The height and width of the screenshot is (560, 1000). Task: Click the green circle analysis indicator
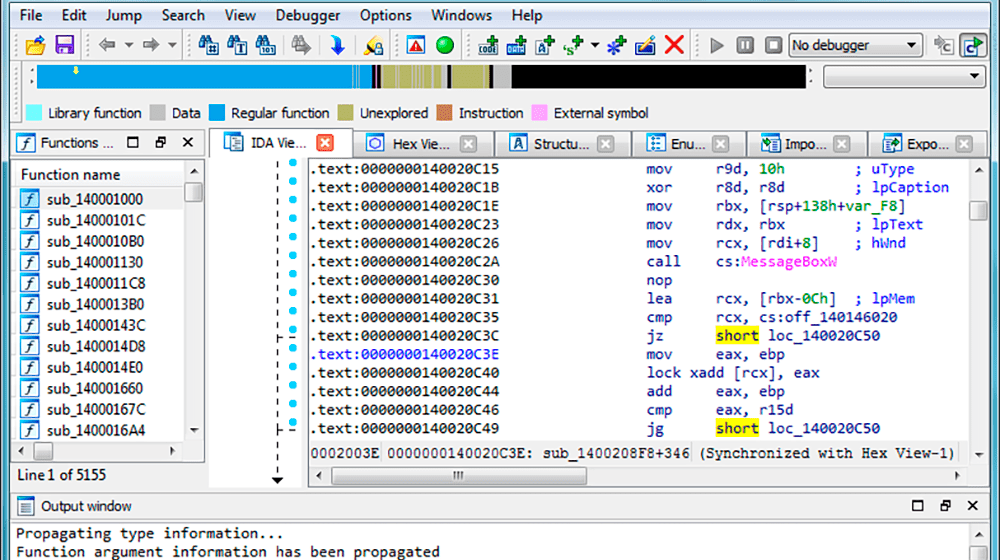(445, 45)
